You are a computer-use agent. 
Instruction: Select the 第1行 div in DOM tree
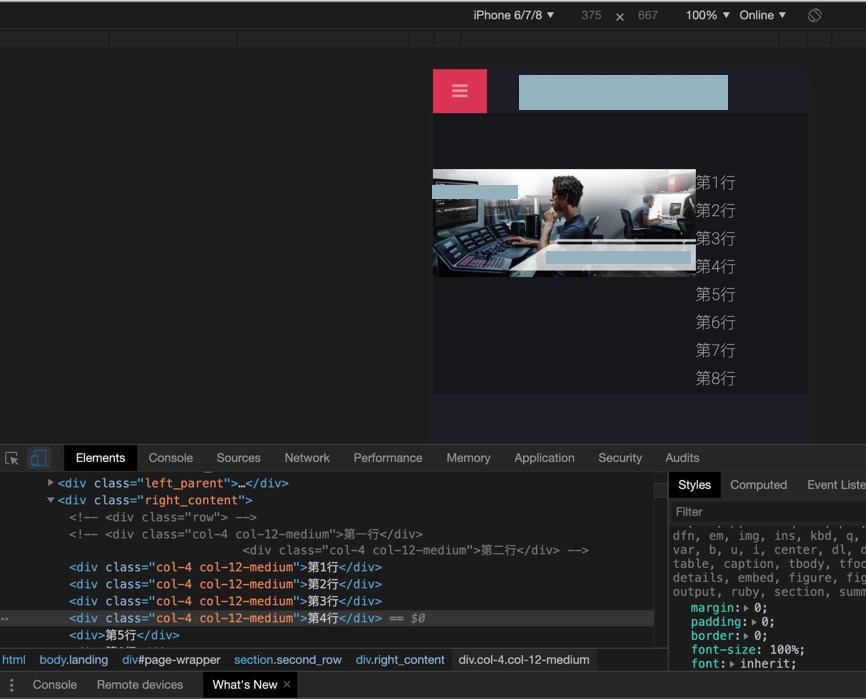coord(225,567)
